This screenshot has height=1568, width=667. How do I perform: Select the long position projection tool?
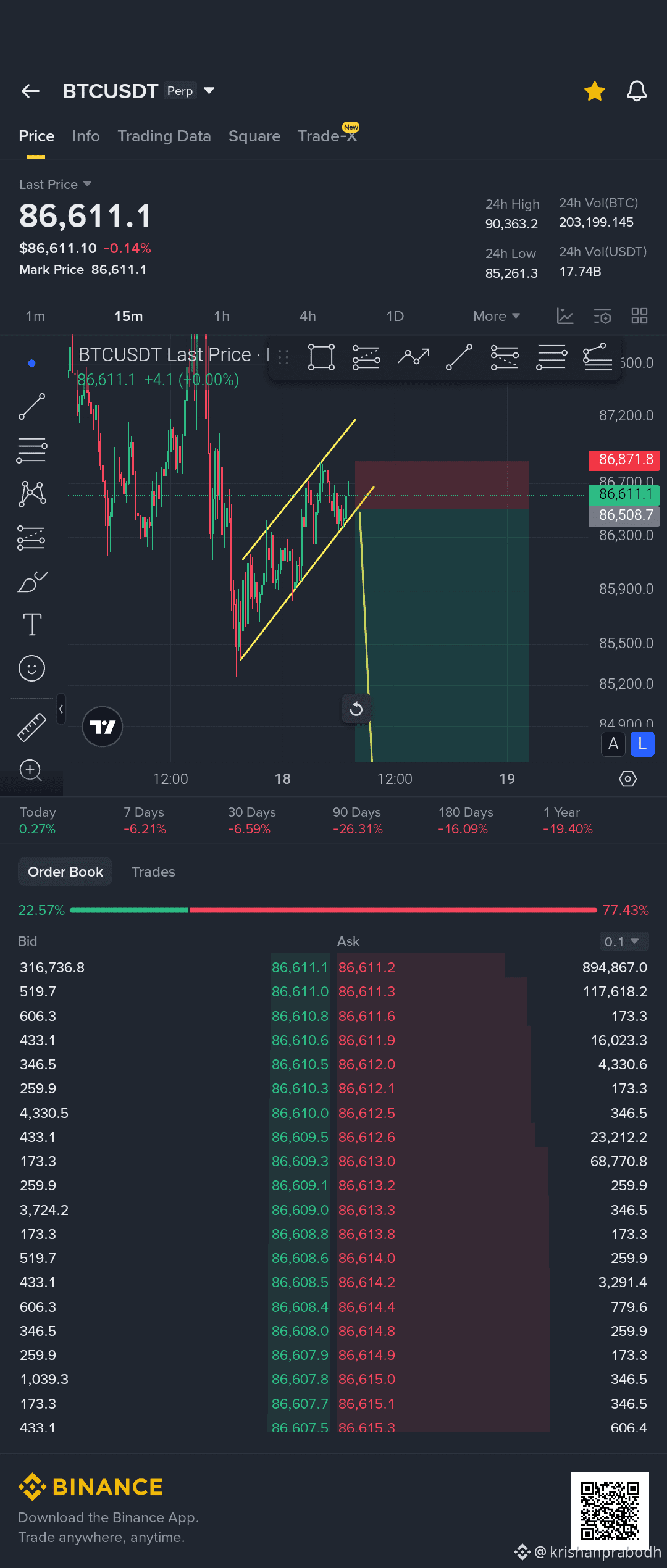click(31, 538)
